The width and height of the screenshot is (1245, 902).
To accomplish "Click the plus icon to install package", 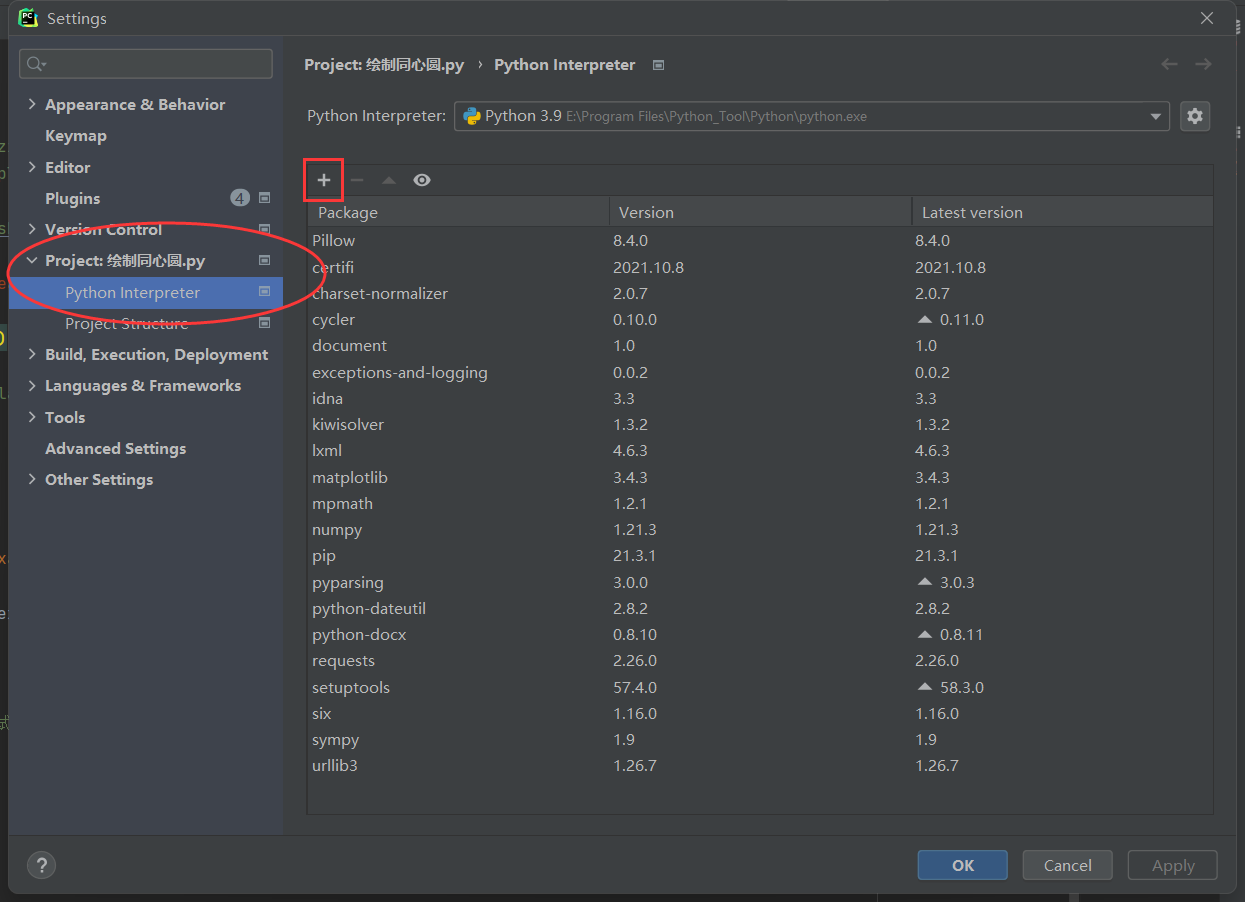I will click(323, 180).
